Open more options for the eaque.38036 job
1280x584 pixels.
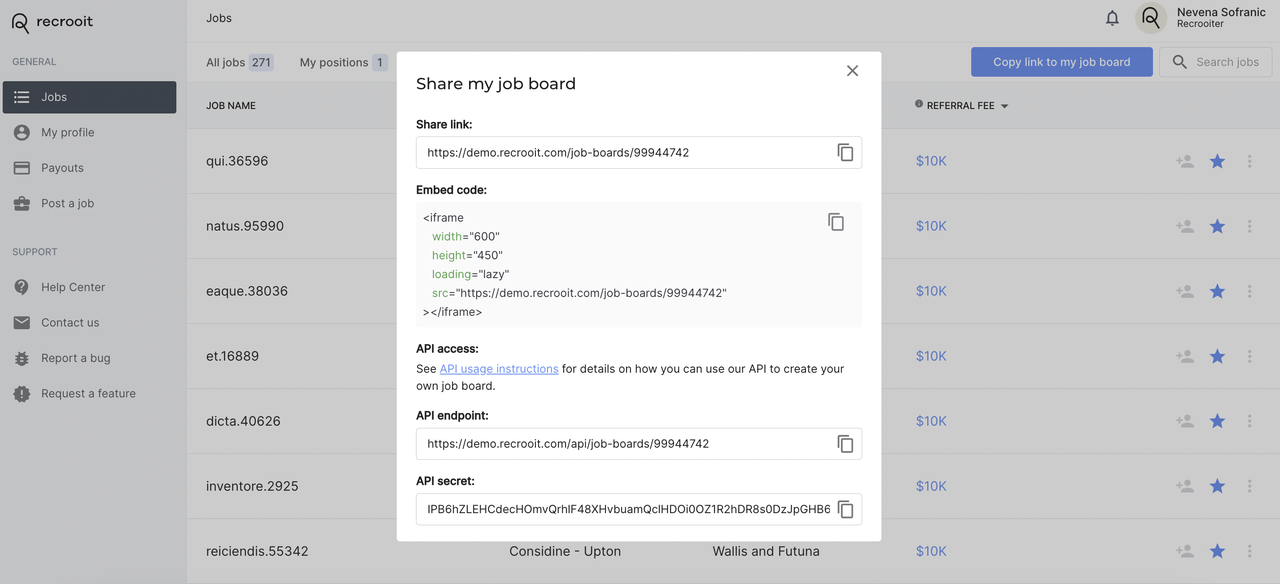[1249, 291]
